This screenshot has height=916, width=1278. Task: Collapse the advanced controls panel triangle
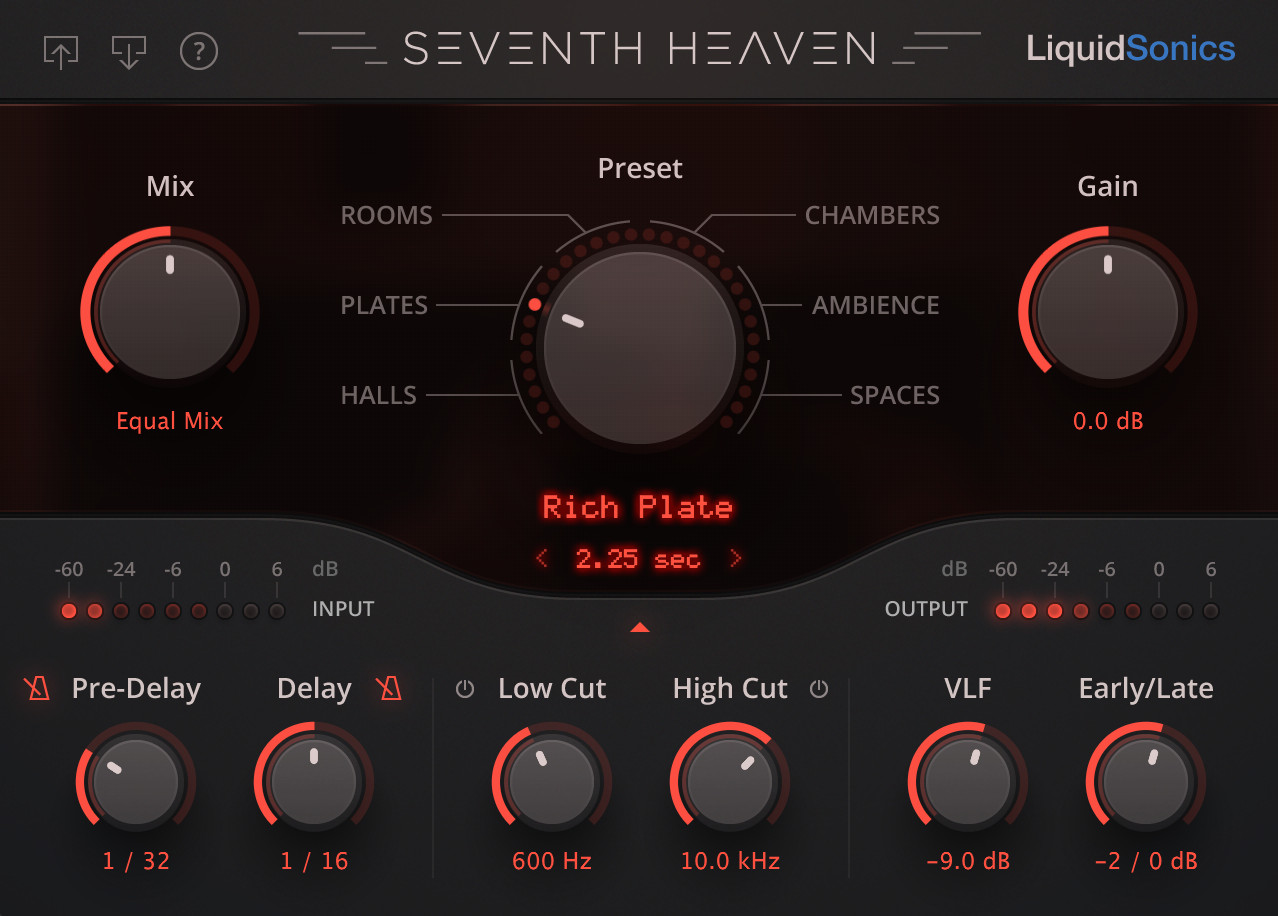pyautogui.click(x=640, y=628)
